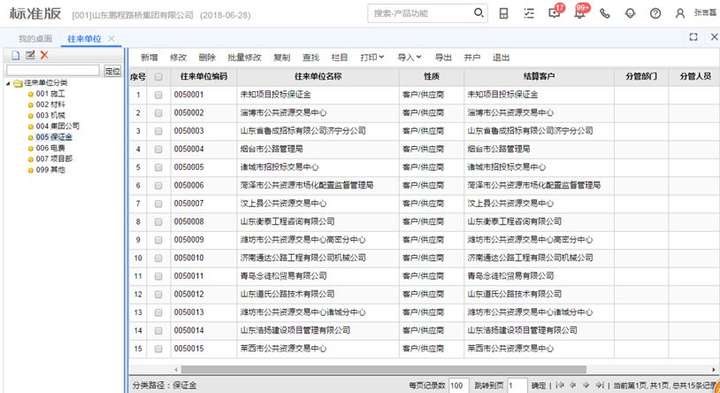Check the row 0050004 checkbox
This screenshot has width=720, height=393.
click(158, 149)
